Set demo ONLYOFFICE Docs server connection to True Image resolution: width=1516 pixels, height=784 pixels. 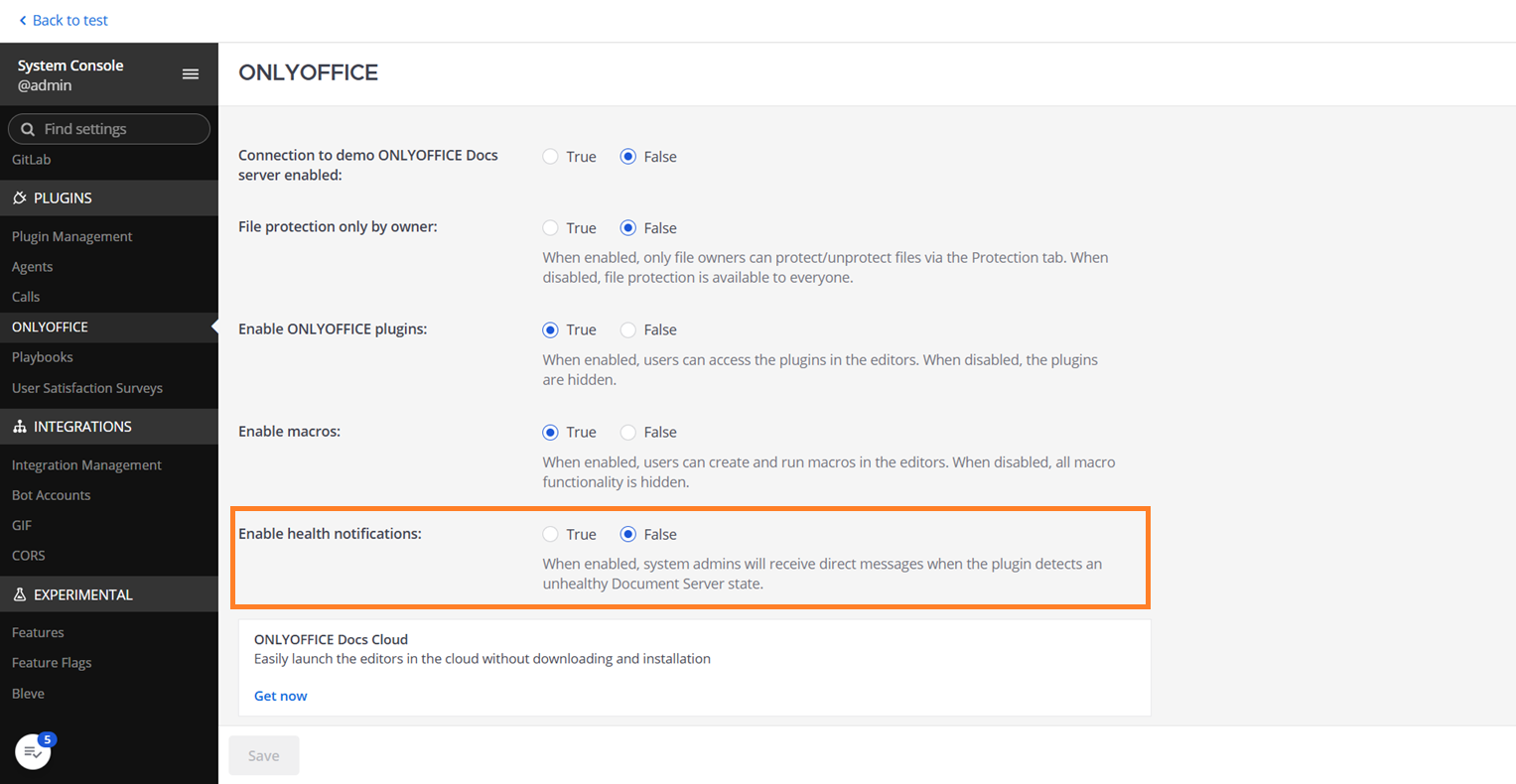[550, 157]
